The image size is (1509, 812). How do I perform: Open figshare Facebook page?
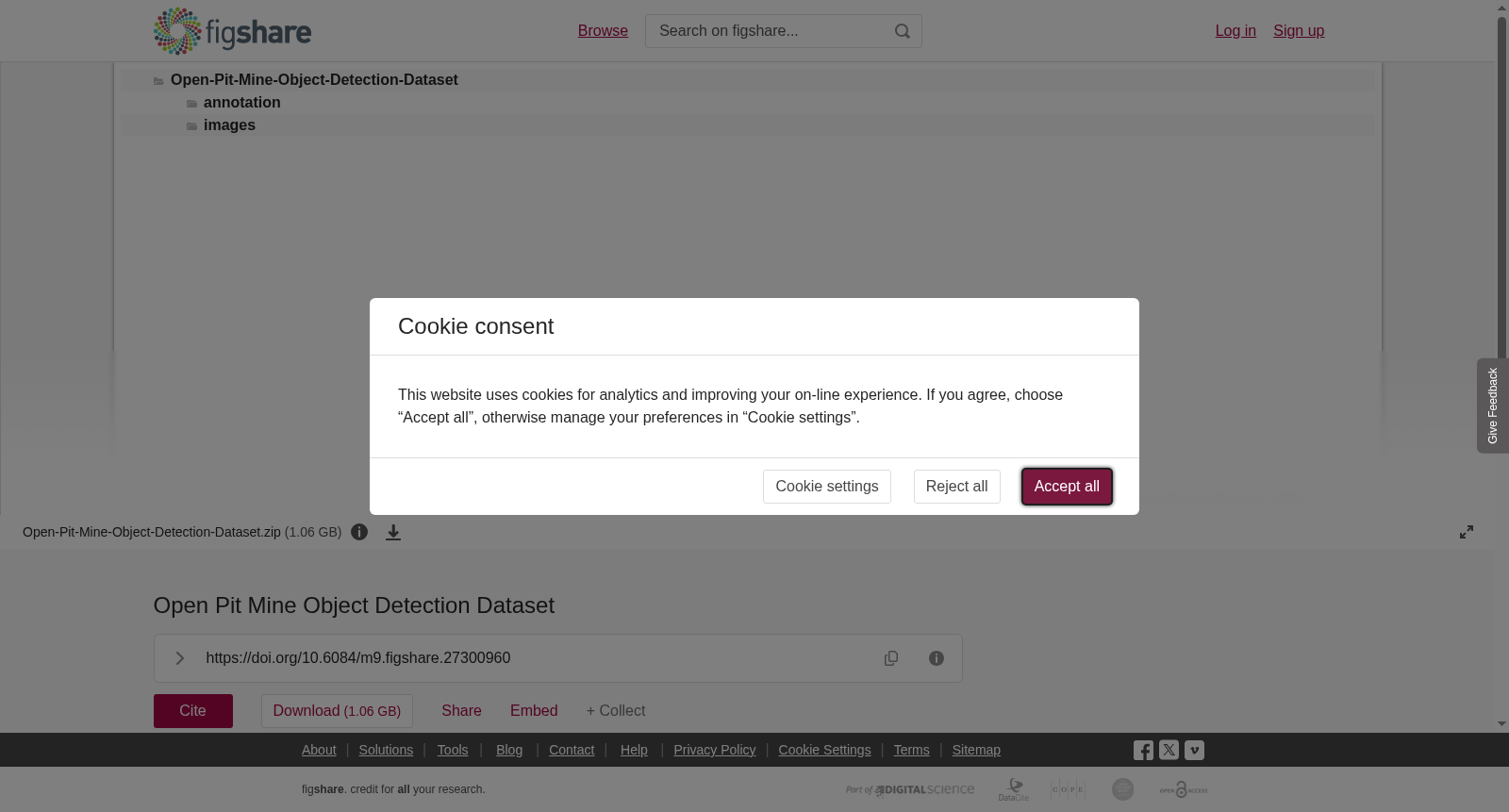1143,751
